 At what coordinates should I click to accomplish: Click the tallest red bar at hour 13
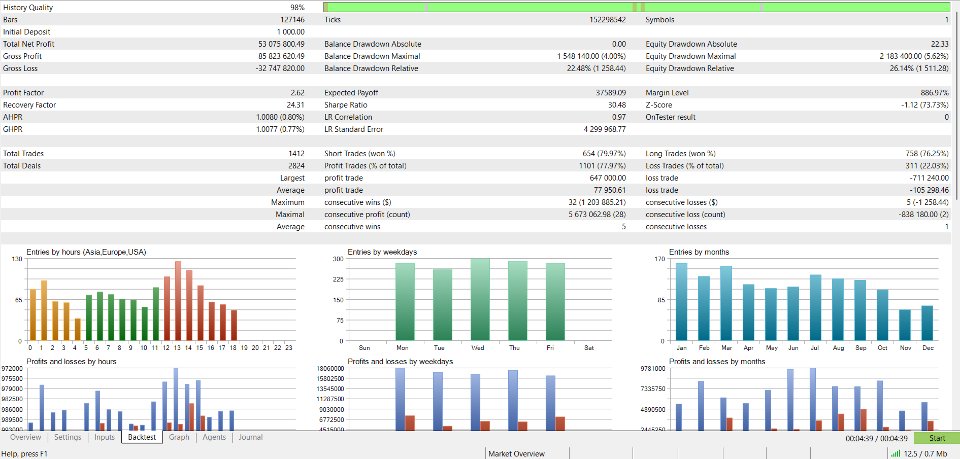click(178, 301)
